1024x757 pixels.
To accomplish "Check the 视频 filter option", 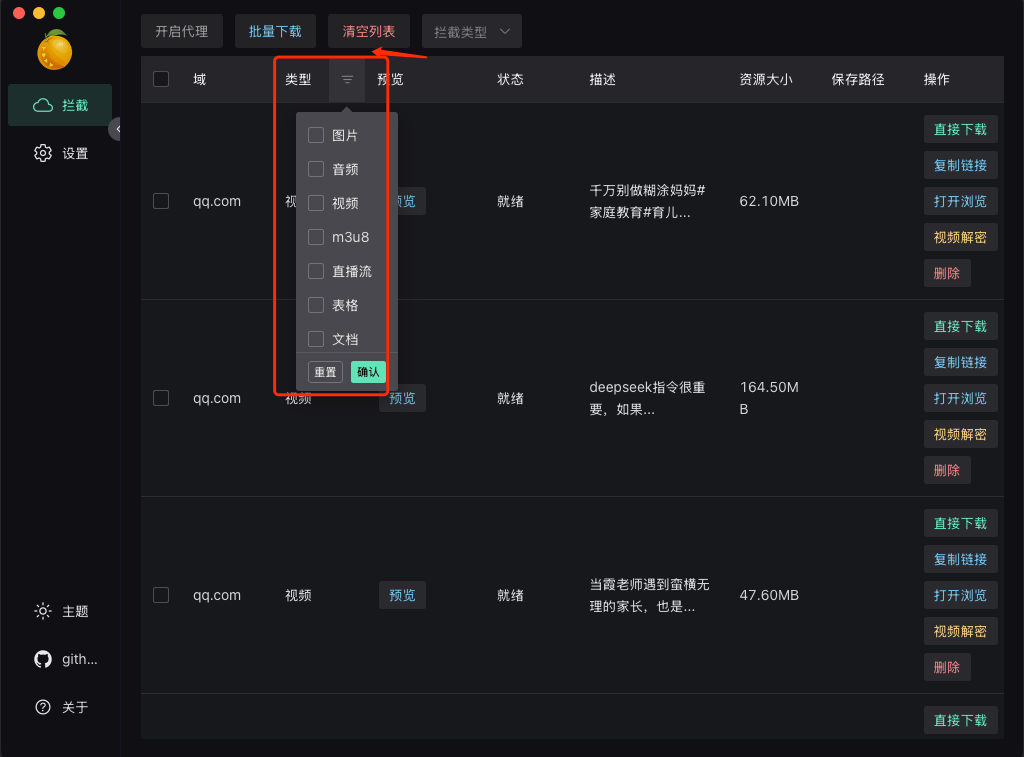I will point(316,203).
